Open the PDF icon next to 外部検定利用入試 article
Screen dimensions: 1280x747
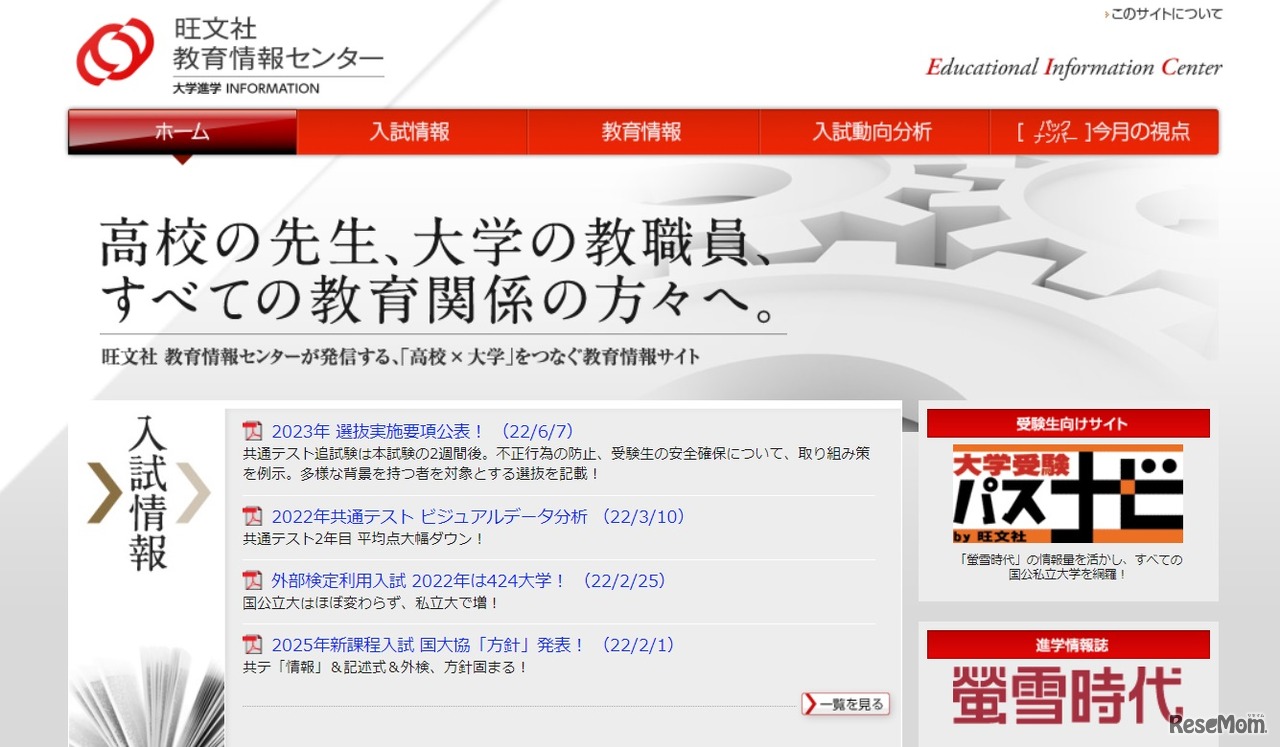[x=252, y=580]
